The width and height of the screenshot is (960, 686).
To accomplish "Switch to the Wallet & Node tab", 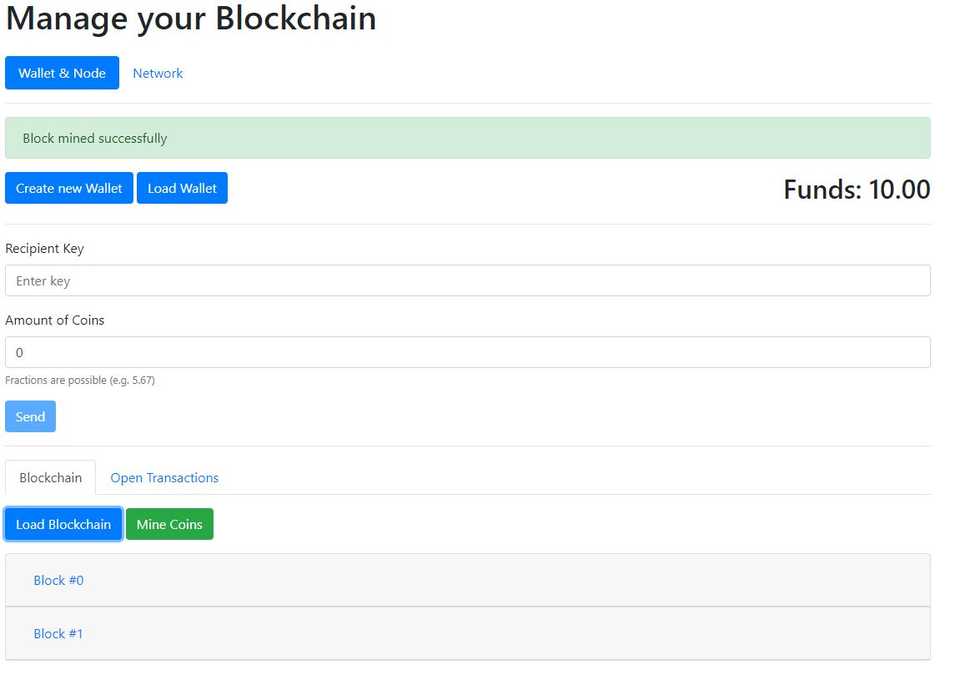I will 62,73.
